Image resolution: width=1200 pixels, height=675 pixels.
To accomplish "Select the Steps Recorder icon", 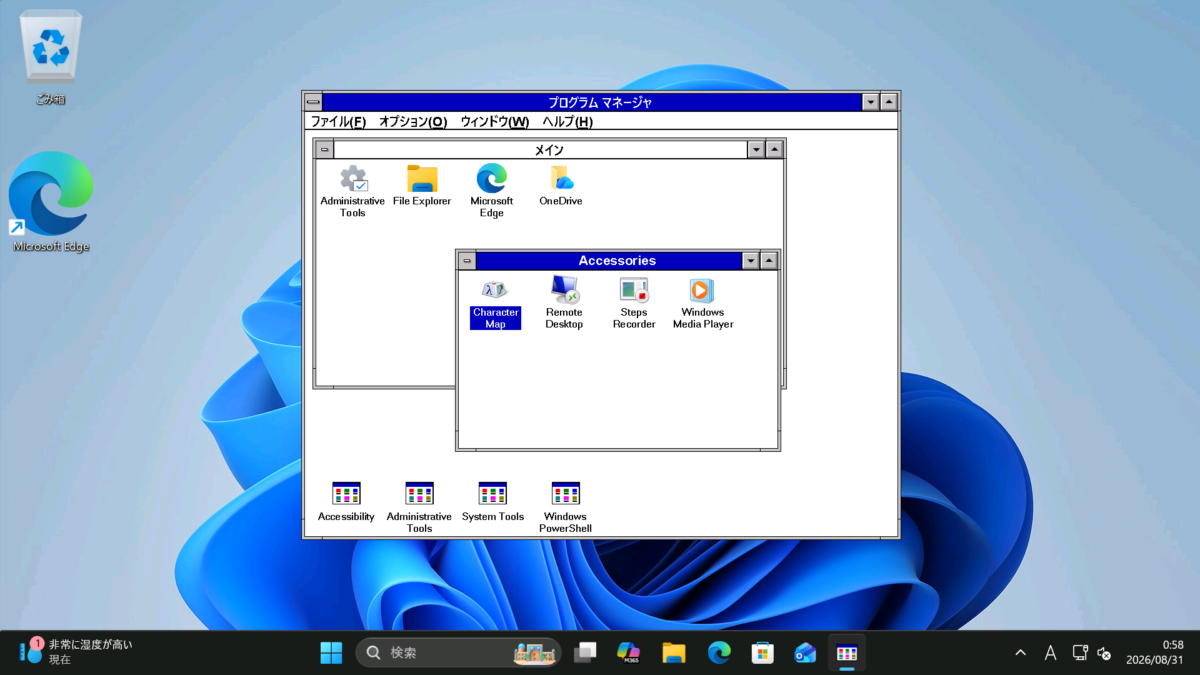I will pos(634,303).
